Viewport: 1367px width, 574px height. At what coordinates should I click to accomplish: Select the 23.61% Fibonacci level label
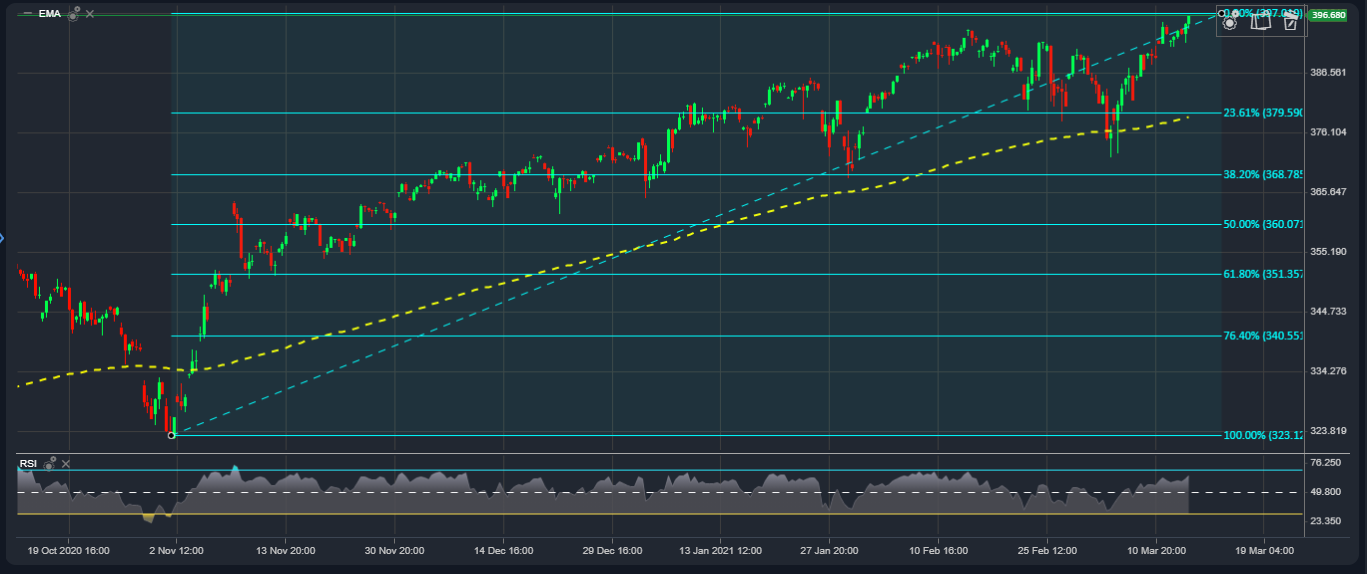point(1262,113)
